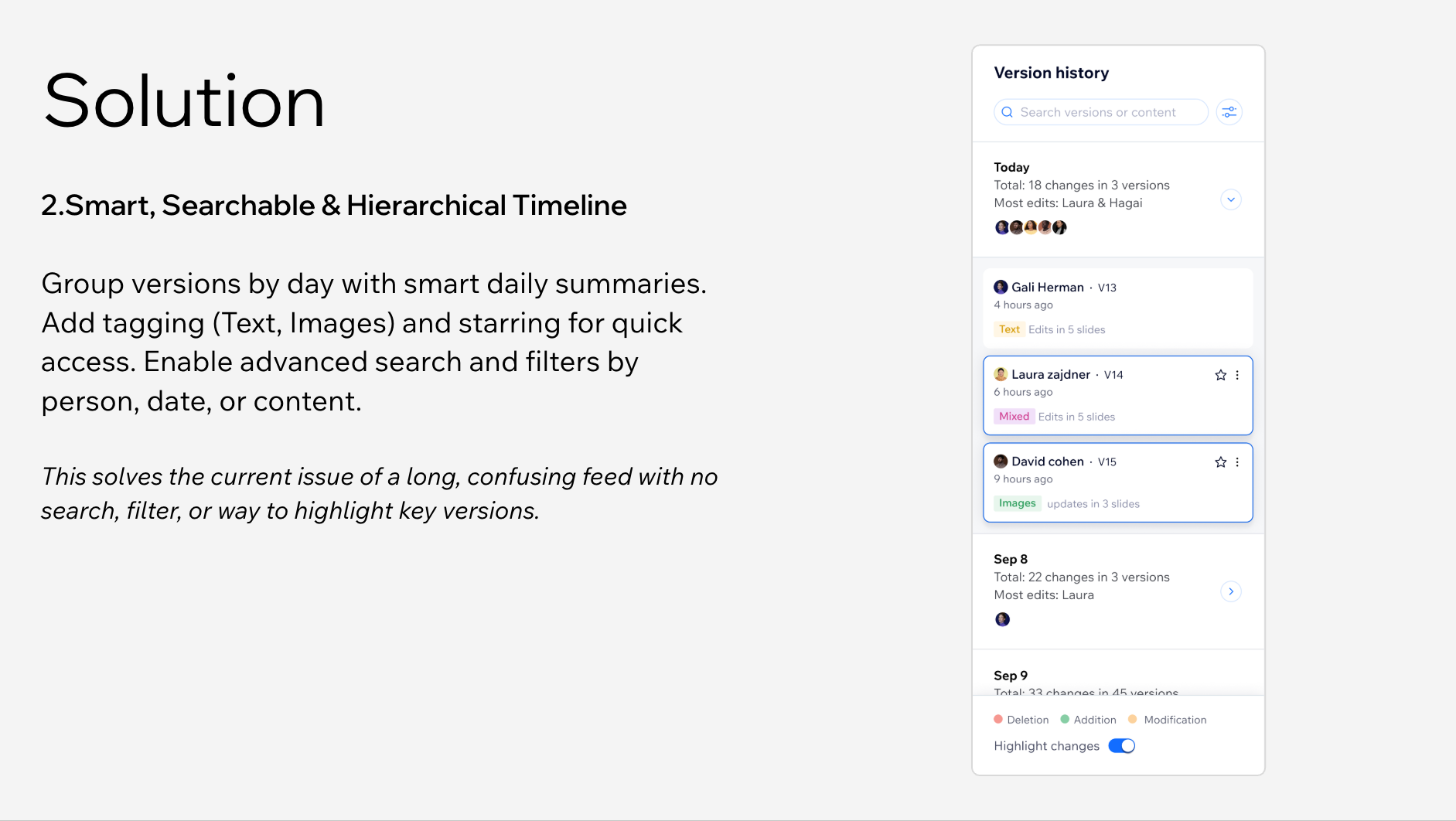This screenshot has width=1456, height=821.
Task: Turn off the Highlight changes switch
Action: pyautogui.click(x=1121, y=746)
